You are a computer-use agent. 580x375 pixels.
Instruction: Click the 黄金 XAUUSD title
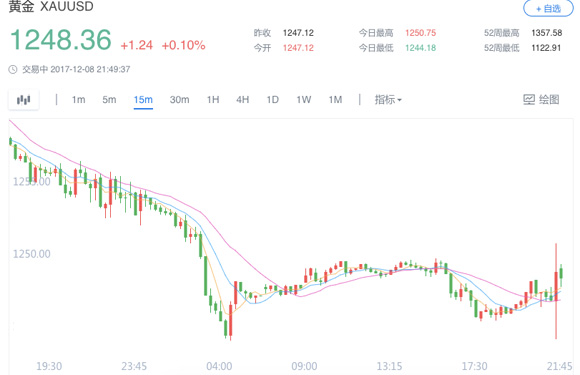pyautogui.click(x=51, y=6)
